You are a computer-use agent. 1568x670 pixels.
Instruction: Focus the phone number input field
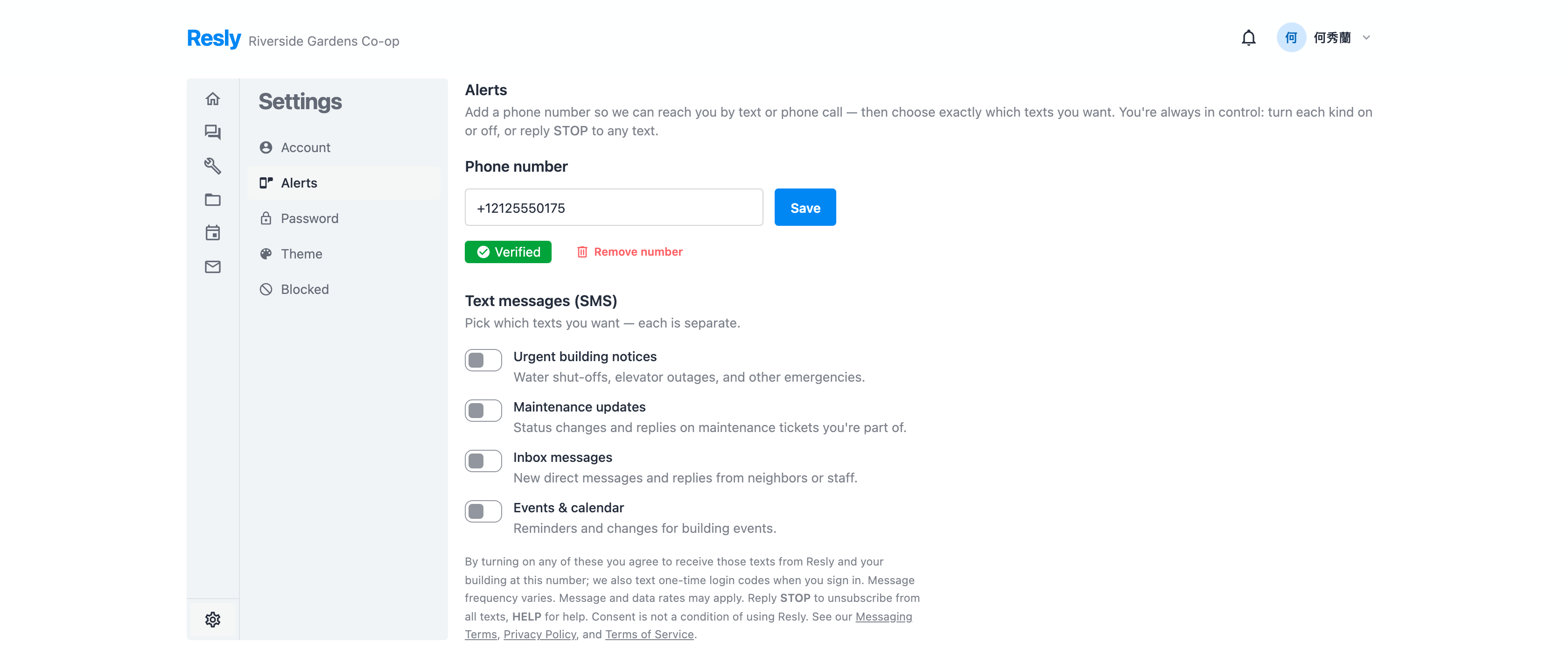[x=614, y=208]
